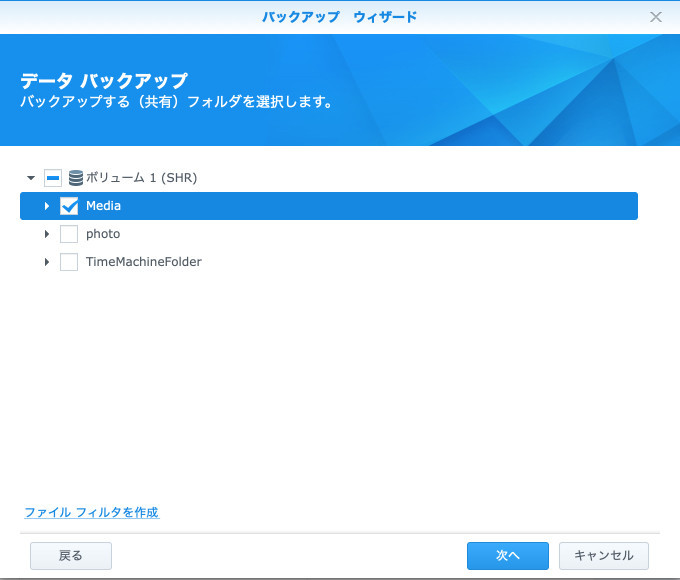Click the ボリューム 1 (SHR) volume disk icon
Viewport: 680px width, 580px height.
pos(75,178)
